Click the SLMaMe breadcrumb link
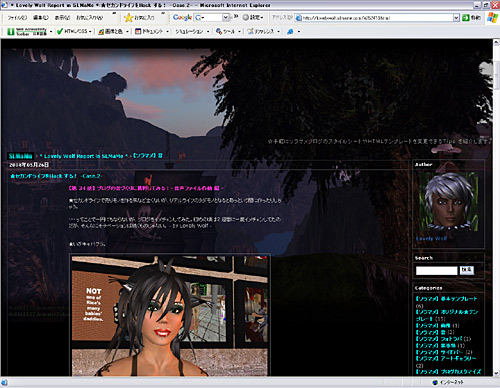This screenshot has height=388, width=500. 20,156
